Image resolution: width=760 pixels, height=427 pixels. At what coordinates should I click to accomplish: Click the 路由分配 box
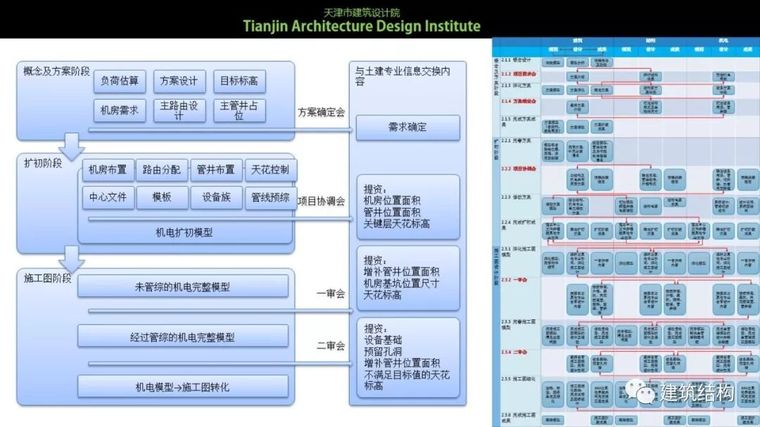point(162,170)
